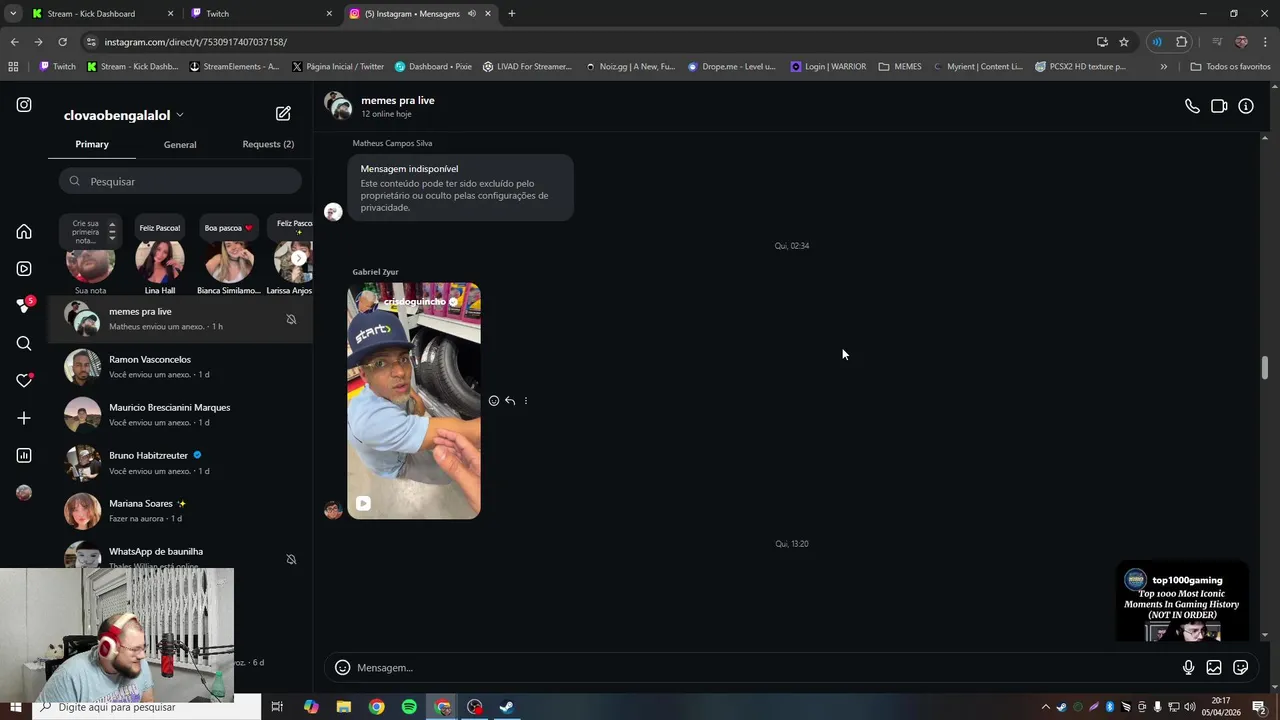The image size is (1280, 720).
Task: Click the chat vertical scrollbar thumb
Action: (1265, 367)
